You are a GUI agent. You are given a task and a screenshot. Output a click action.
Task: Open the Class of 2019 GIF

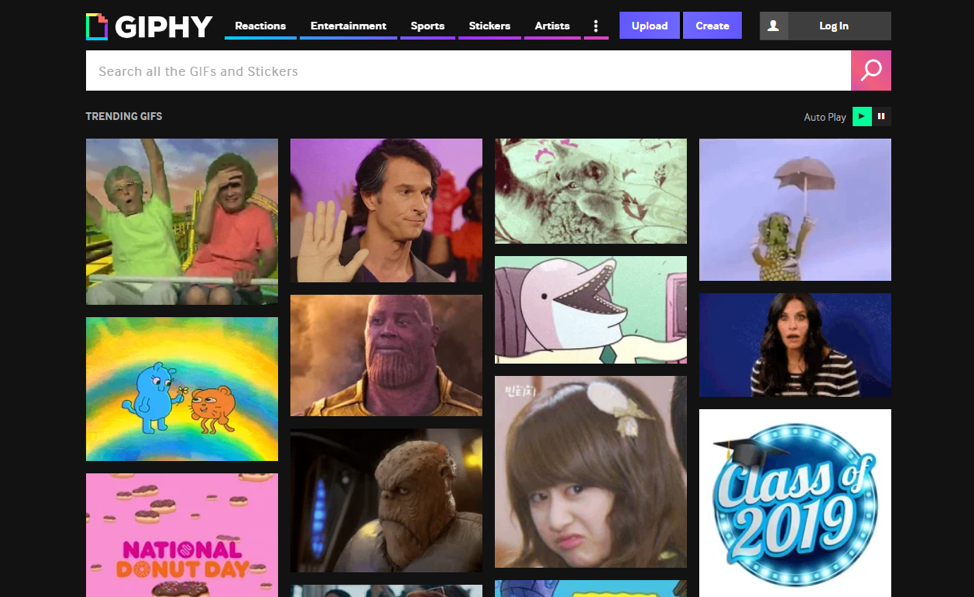point(794,502)
